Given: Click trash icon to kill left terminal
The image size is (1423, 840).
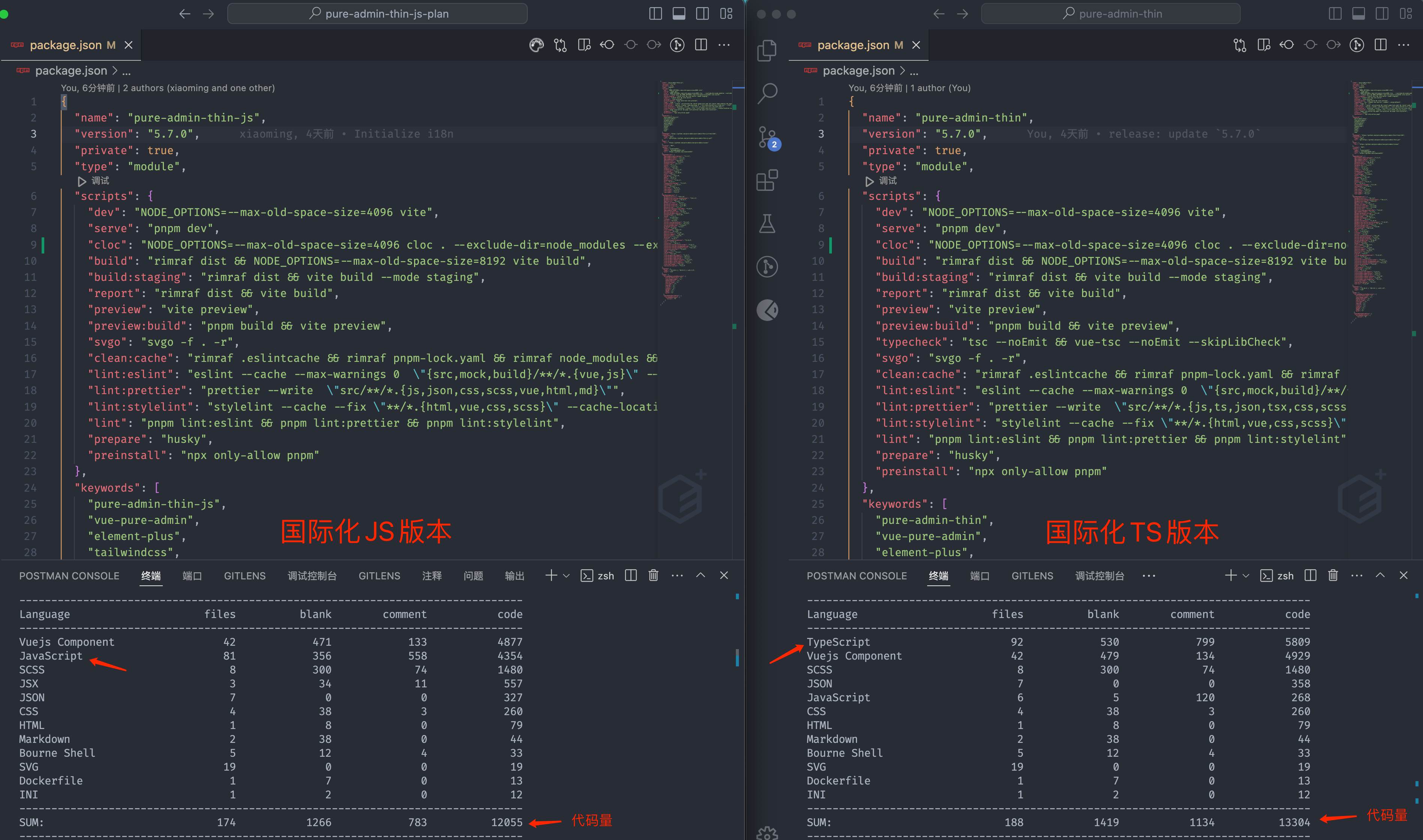Looking at the screenshot, I should (x=653, y=576).
